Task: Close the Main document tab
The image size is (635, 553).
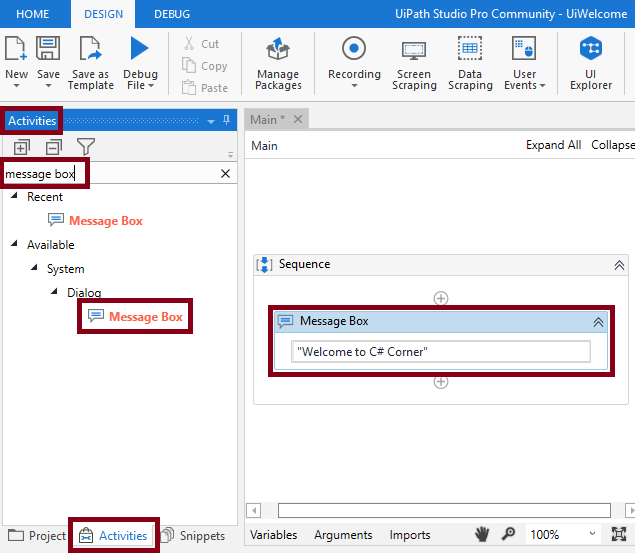Action: click(x=298, y=119)
